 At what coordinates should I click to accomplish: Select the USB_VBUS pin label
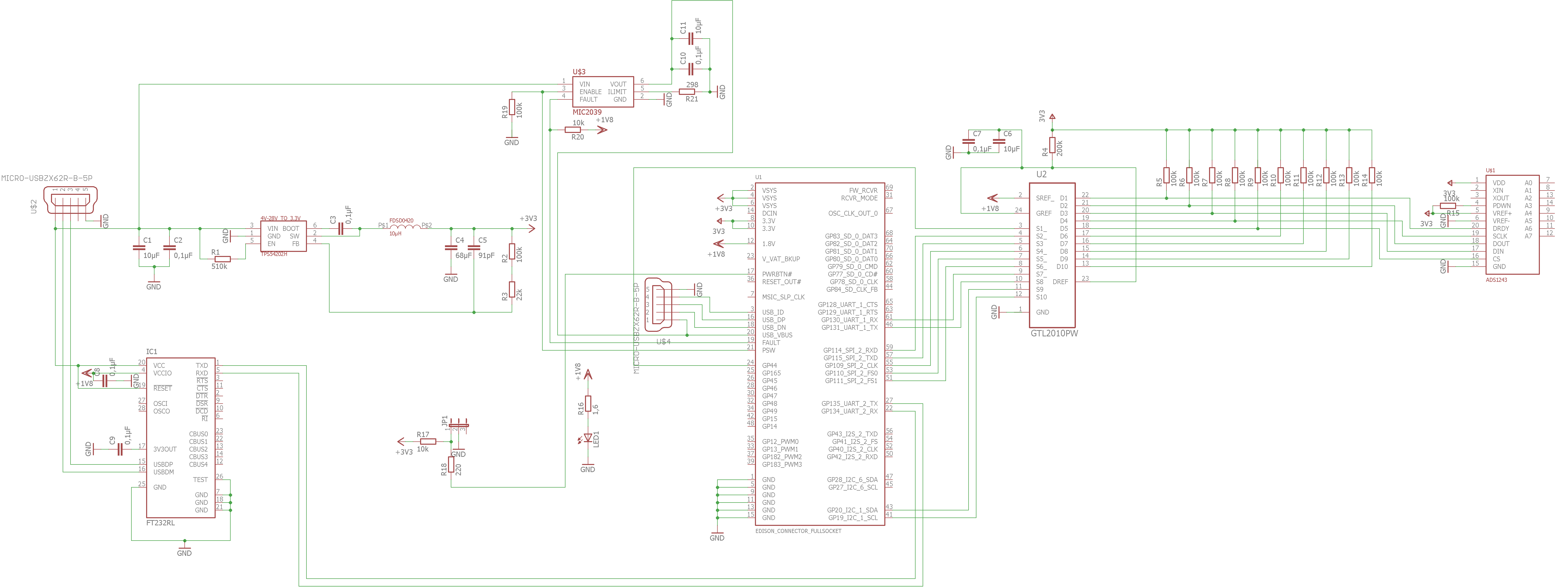click(x=777, y=336)
